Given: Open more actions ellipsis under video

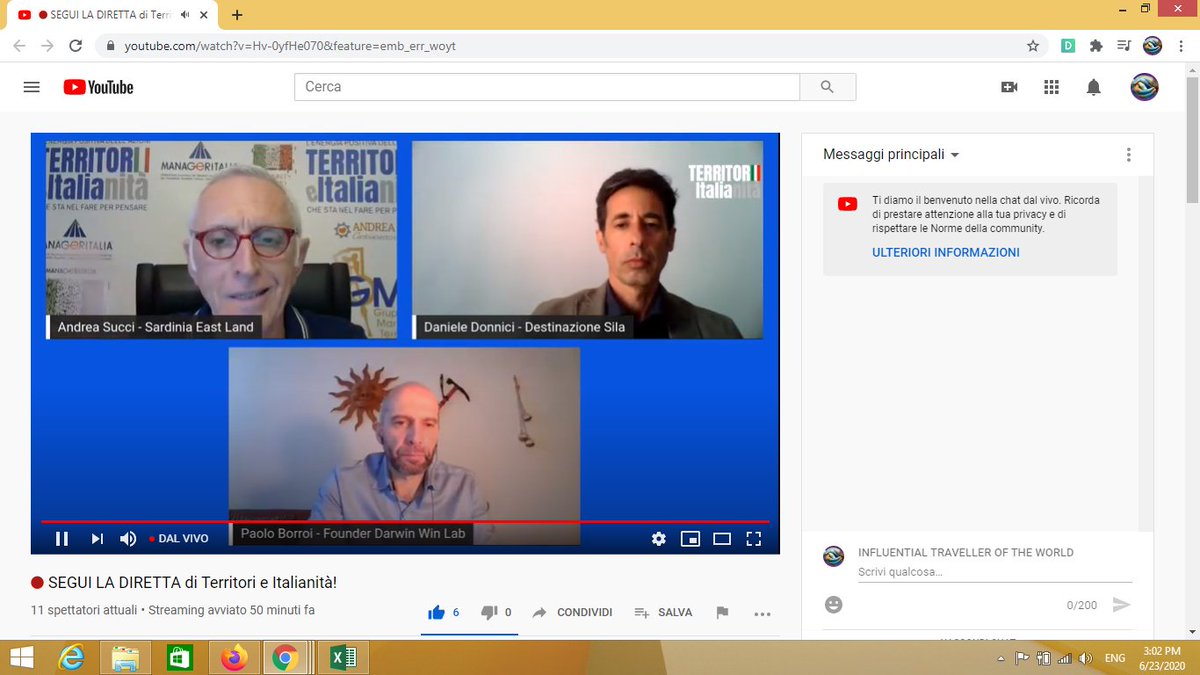Looking at the screenshot, I should 762,613.
